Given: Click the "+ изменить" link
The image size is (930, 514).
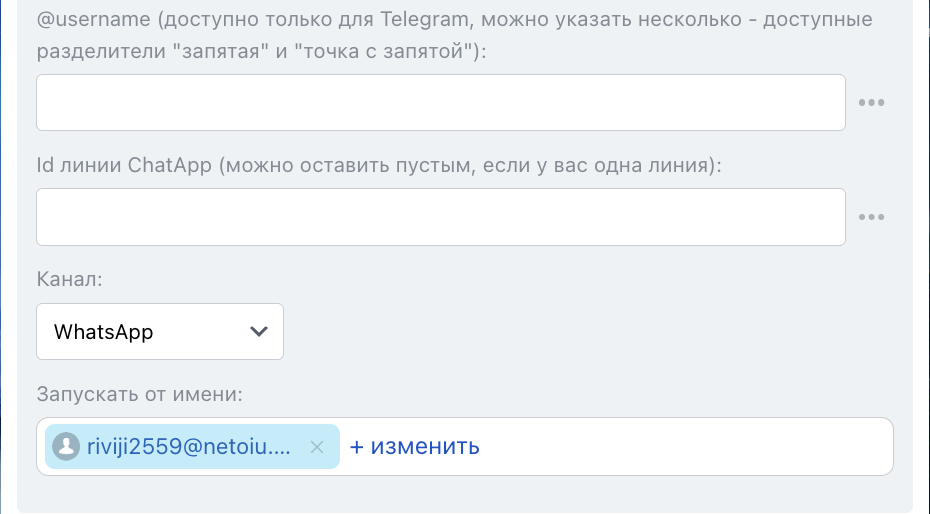Looking at the screenshot, I should (x=415, y=447).
